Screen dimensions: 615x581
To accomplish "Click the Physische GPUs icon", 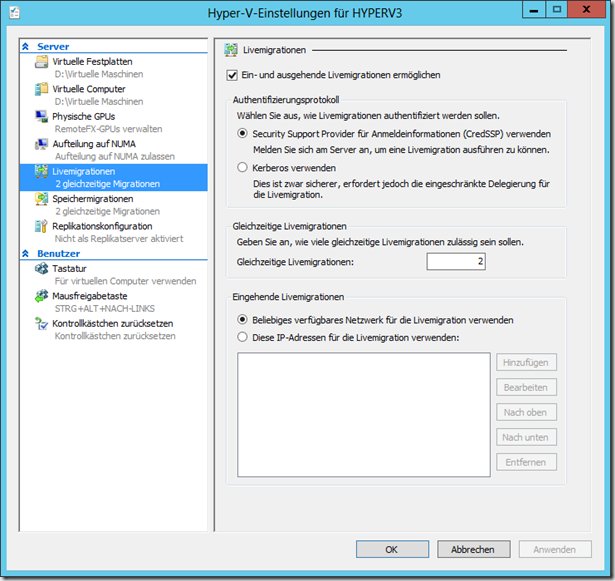I will point(42,117).
